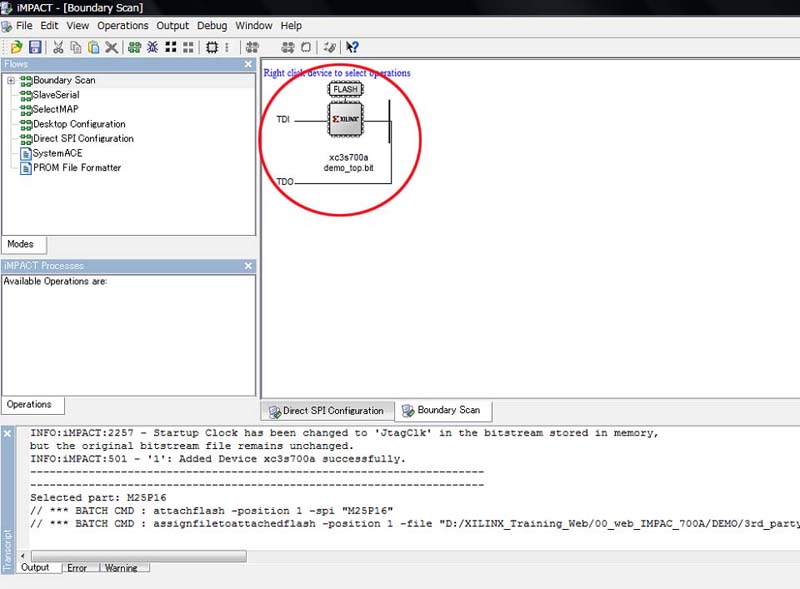Select Boundary Scan in the Flows tree

click(64, 80)
